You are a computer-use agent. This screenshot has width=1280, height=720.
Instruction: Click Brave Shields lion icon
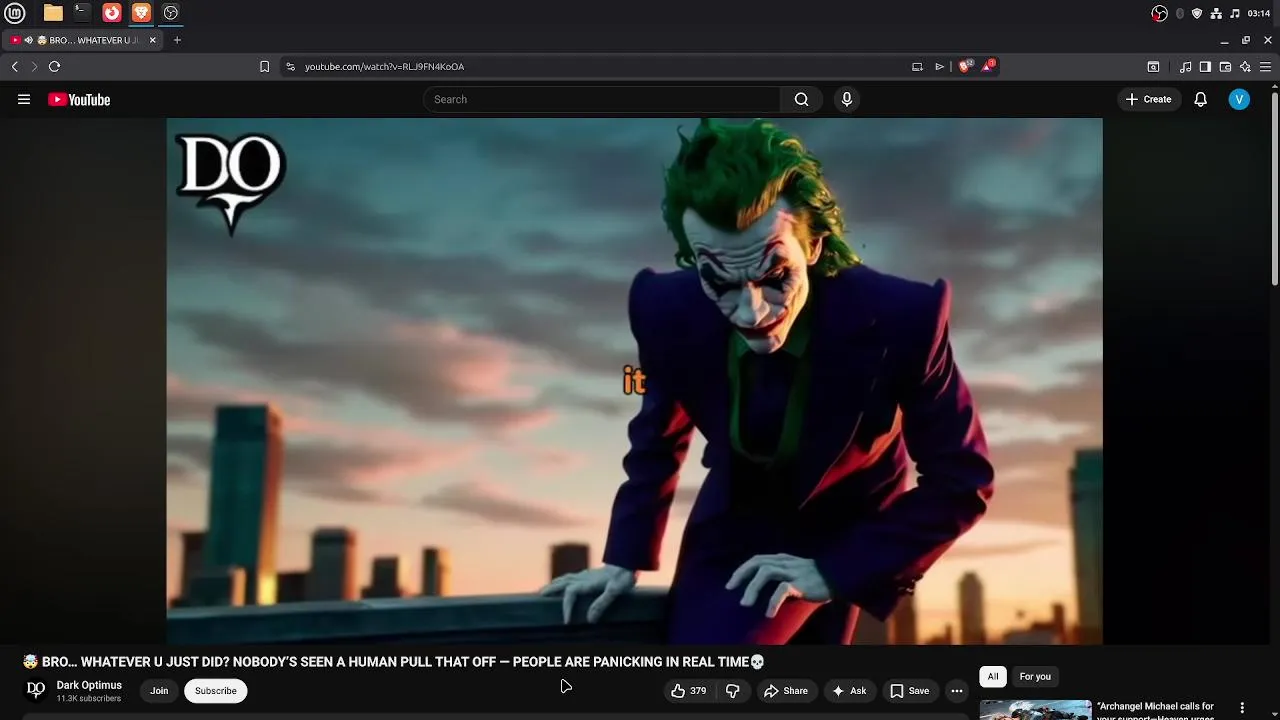click(x=965, y=66)
